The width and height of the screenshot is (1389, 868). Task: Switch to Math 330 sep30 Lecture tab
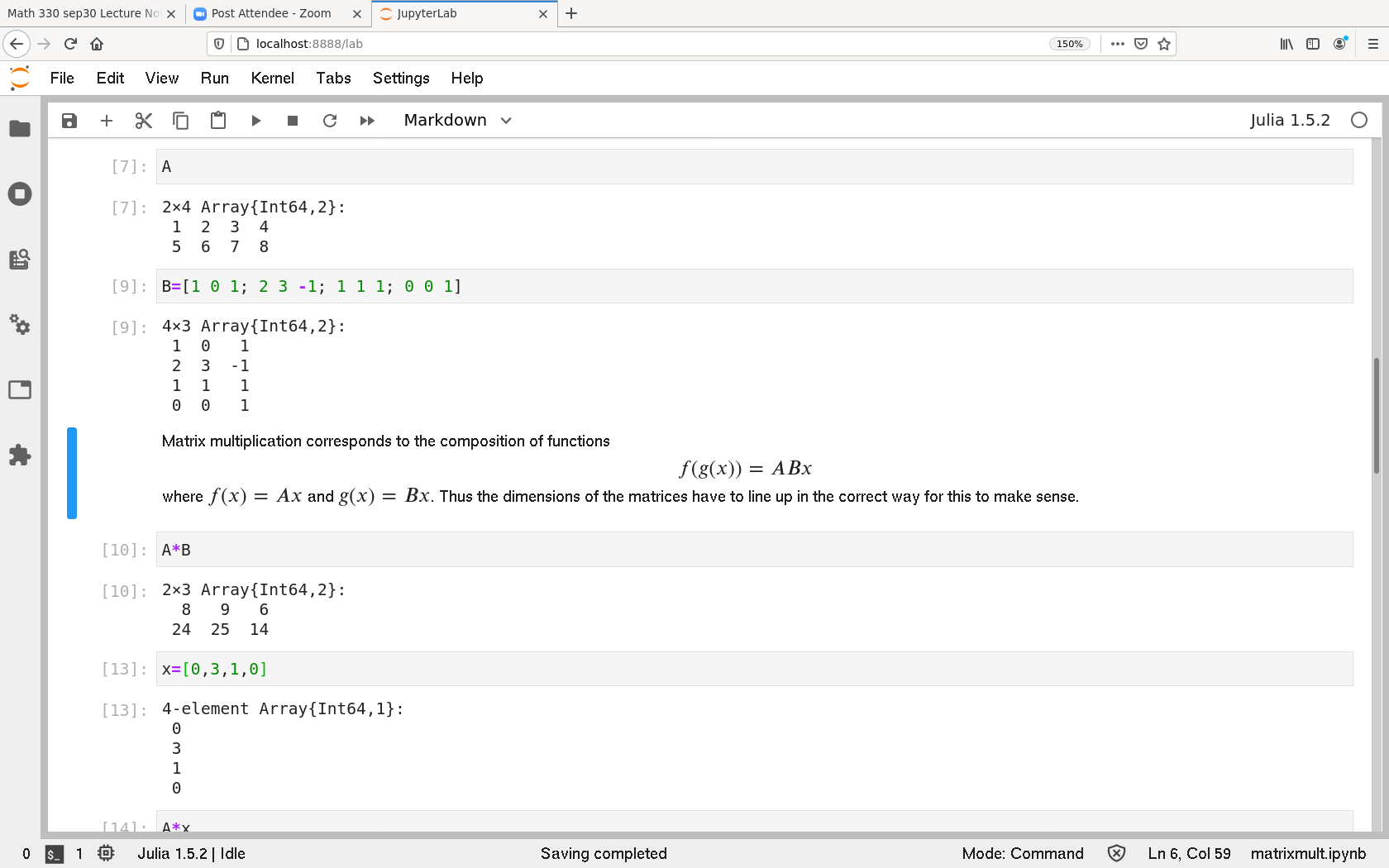[x=83, y=13]
